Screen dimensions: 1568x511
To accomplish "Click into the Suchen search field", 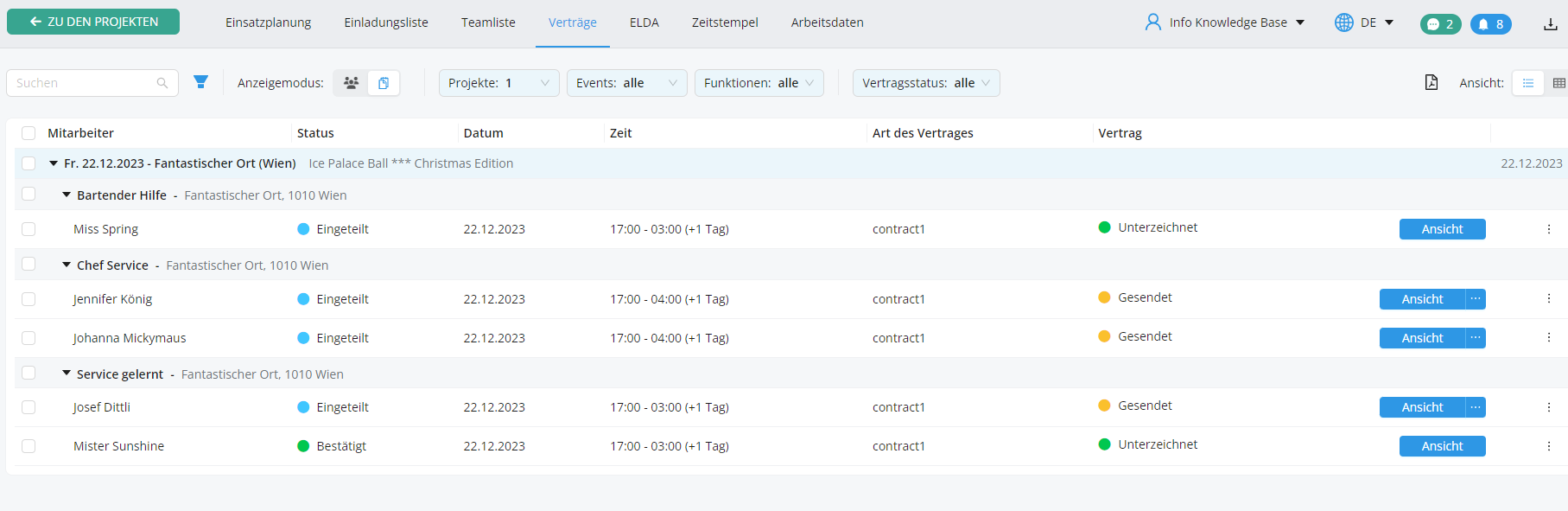I will (84, 83).
